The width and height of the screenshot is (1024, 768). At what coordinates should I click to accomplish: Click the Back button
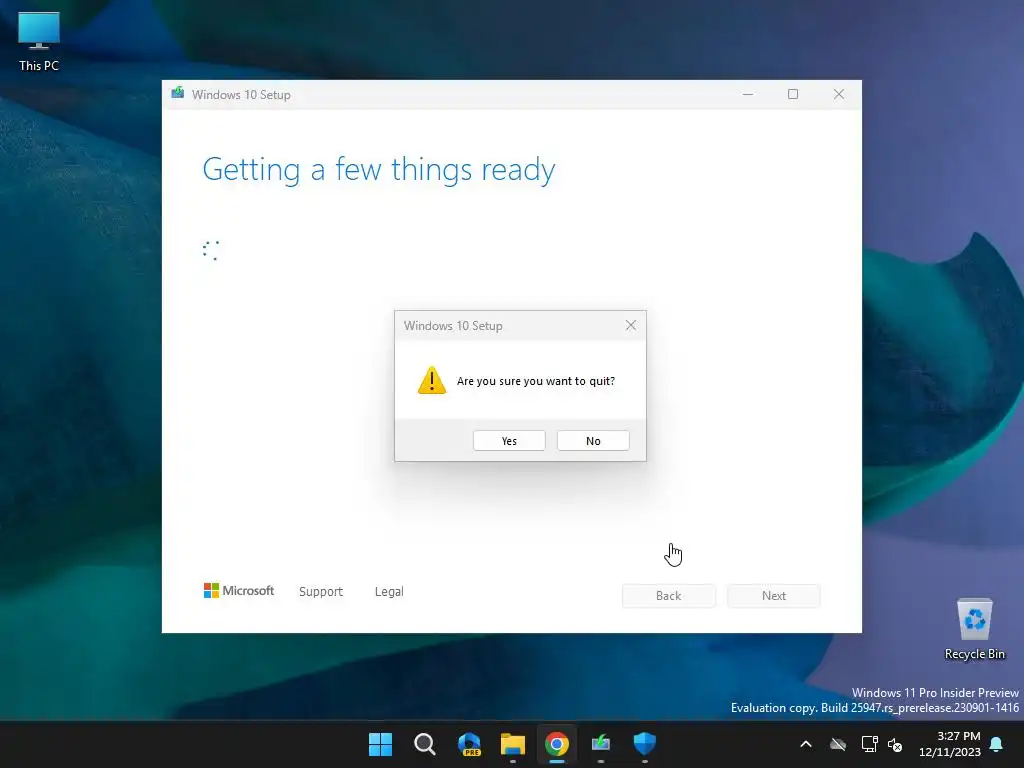click(669, 596)
